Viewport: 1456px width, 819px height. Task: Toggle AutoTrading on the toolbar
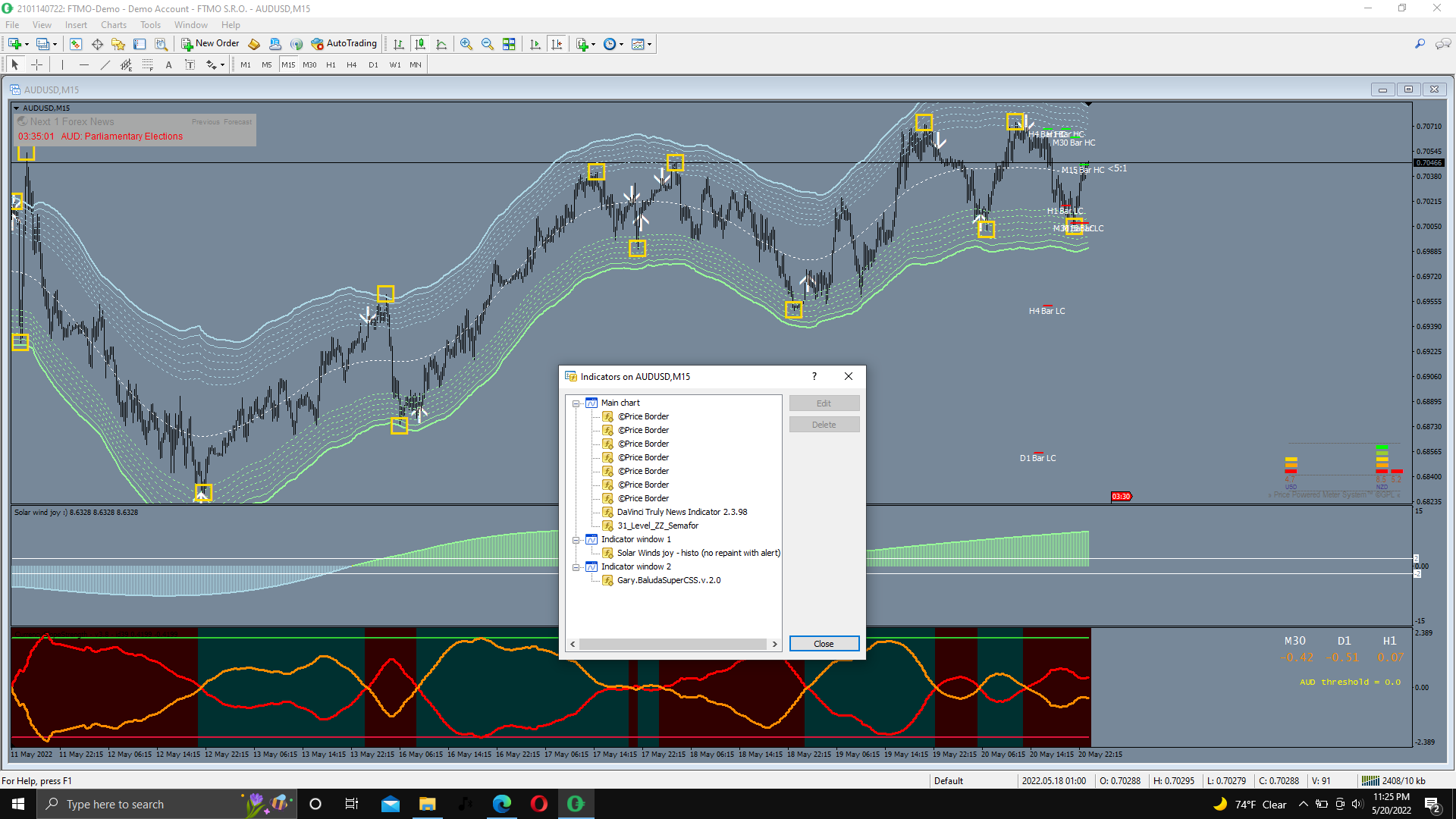[344, 44]
